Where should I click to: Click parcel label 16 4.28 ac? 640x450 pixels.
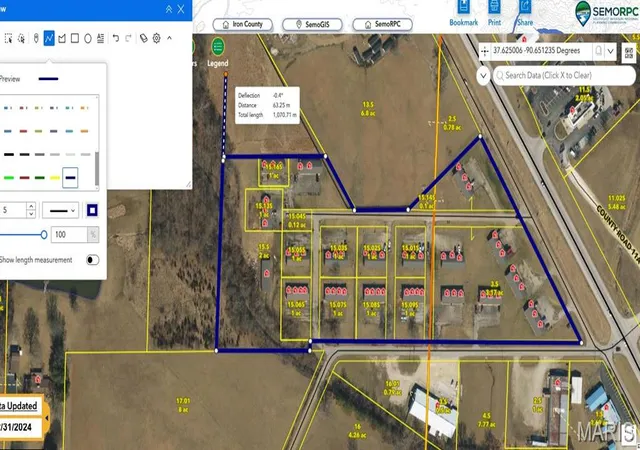(x=357, y=431)
